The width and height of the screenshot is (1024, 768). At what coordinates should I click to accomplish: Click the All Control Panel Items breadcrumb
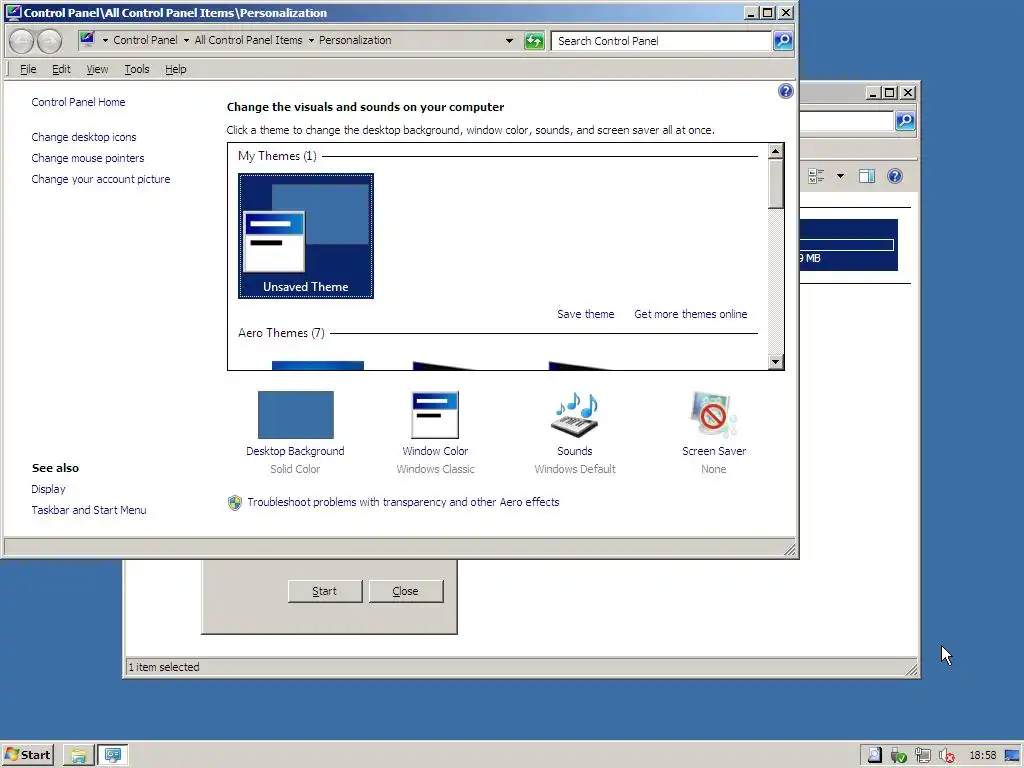248,40
